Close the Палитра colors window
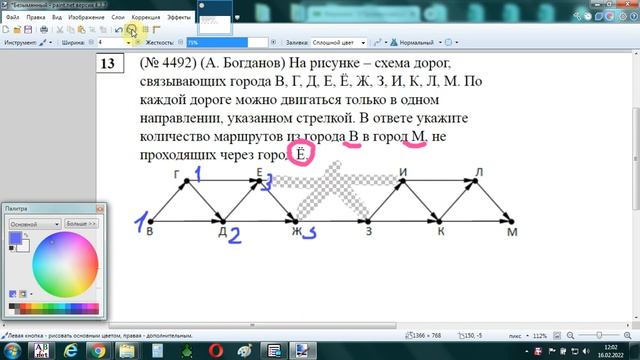The height and width of the screenshot is (360, 640). tap(100, 209)
